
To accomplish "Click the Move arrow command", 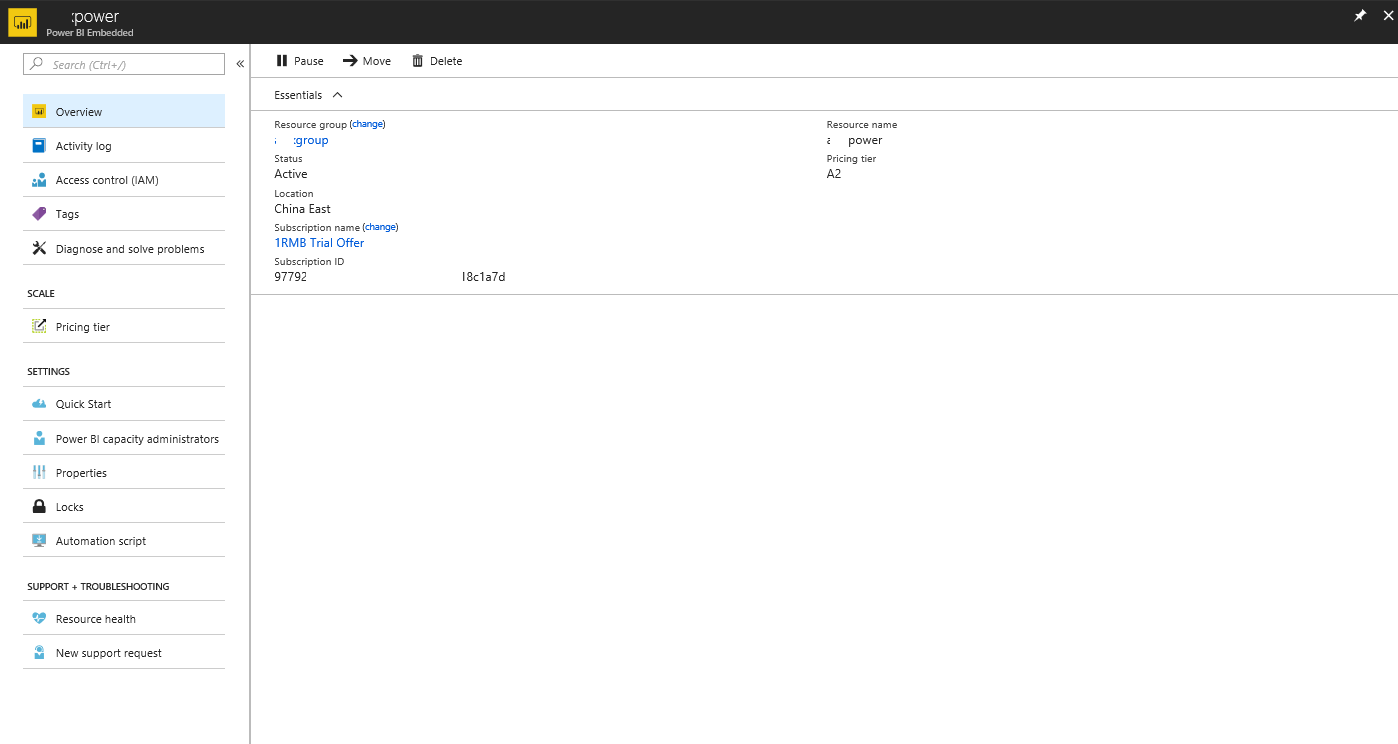I will [x=366, y=61].
